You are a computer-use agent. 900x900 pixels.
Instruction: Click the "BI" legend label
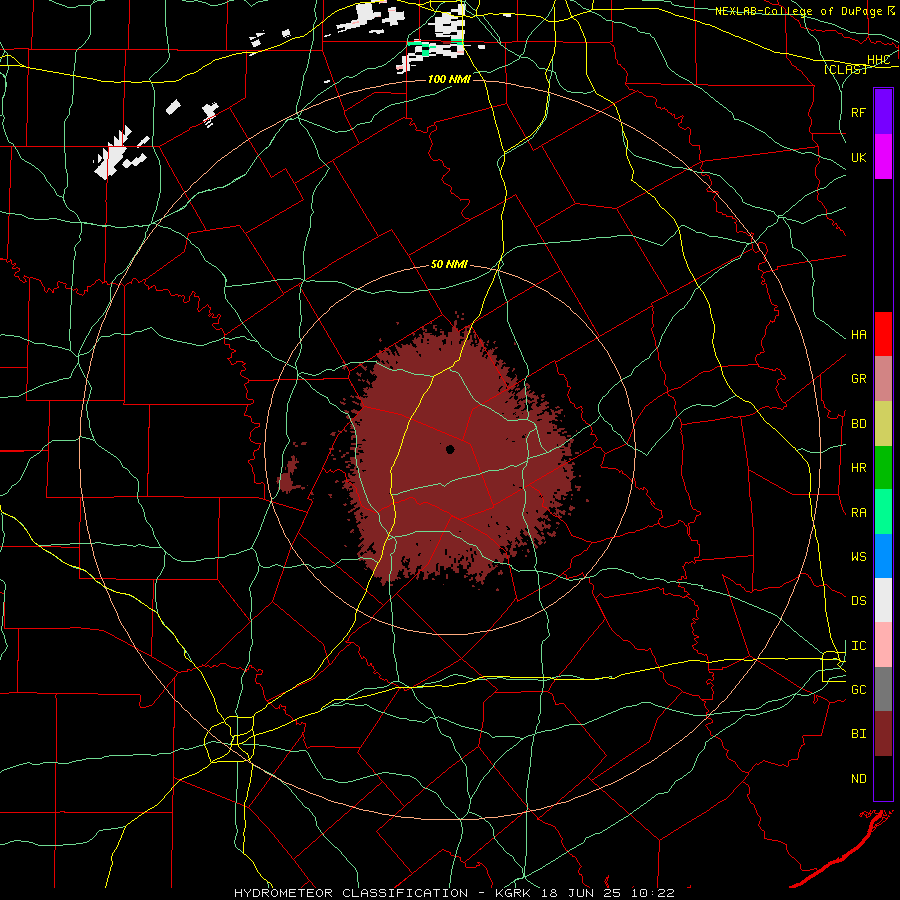[x=859, y=734]
